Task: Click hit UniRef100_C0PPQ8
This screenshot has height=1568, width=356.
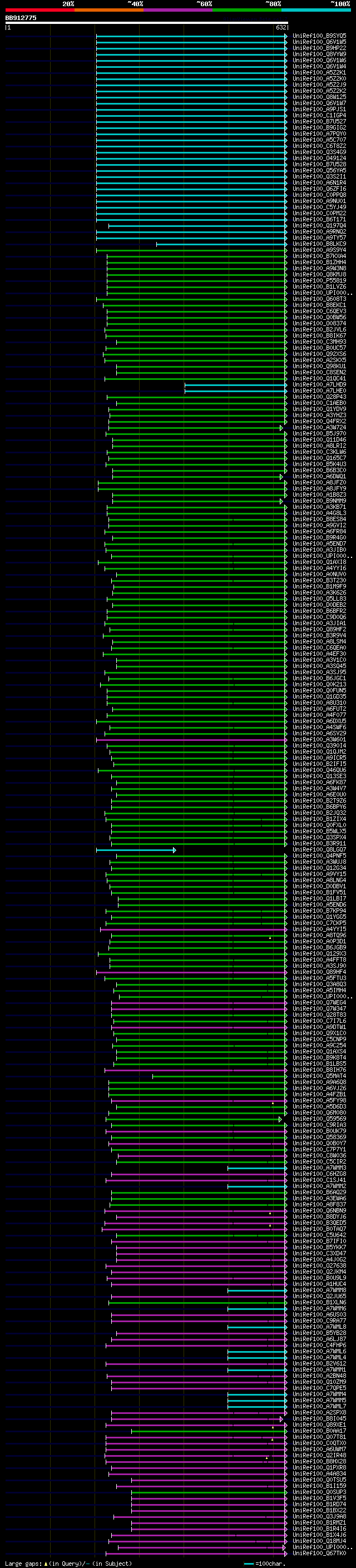Action: click(319, 195)
